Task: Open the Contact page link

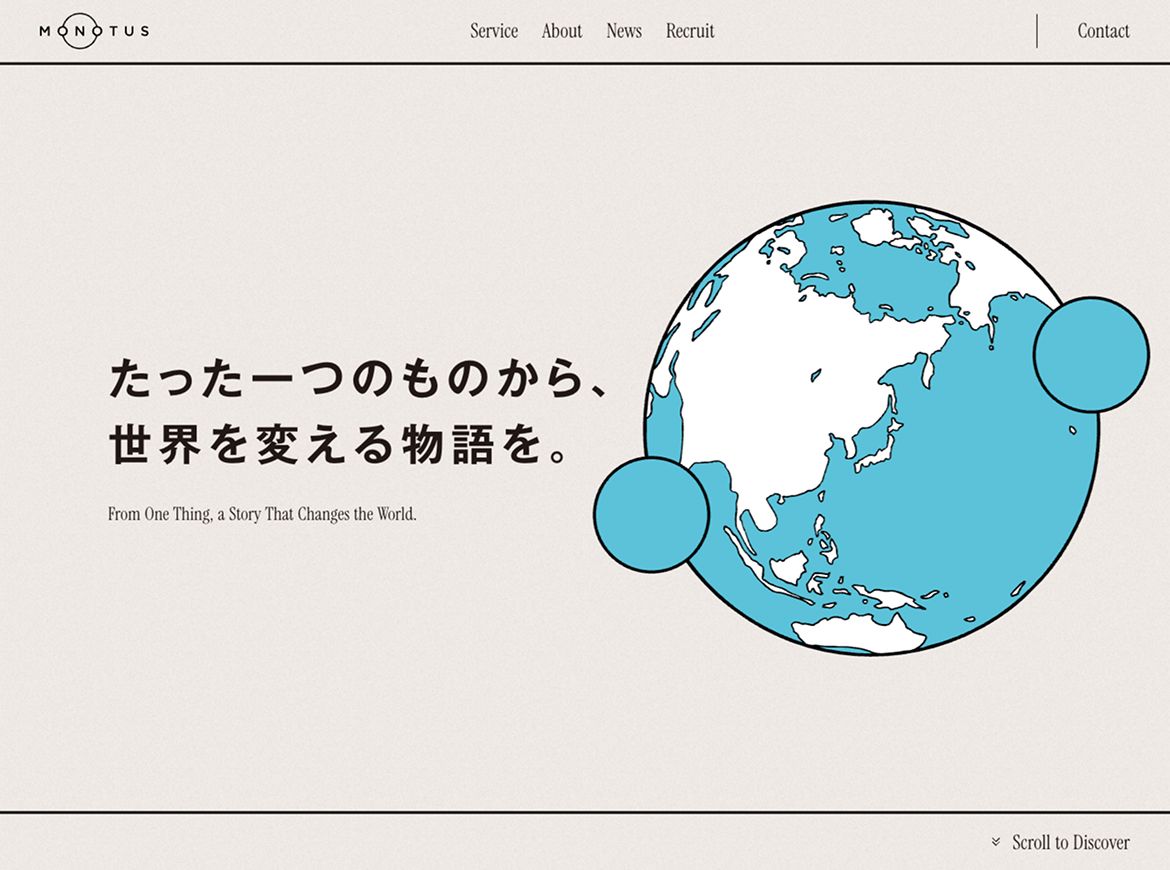Action: coord(1103,31)
